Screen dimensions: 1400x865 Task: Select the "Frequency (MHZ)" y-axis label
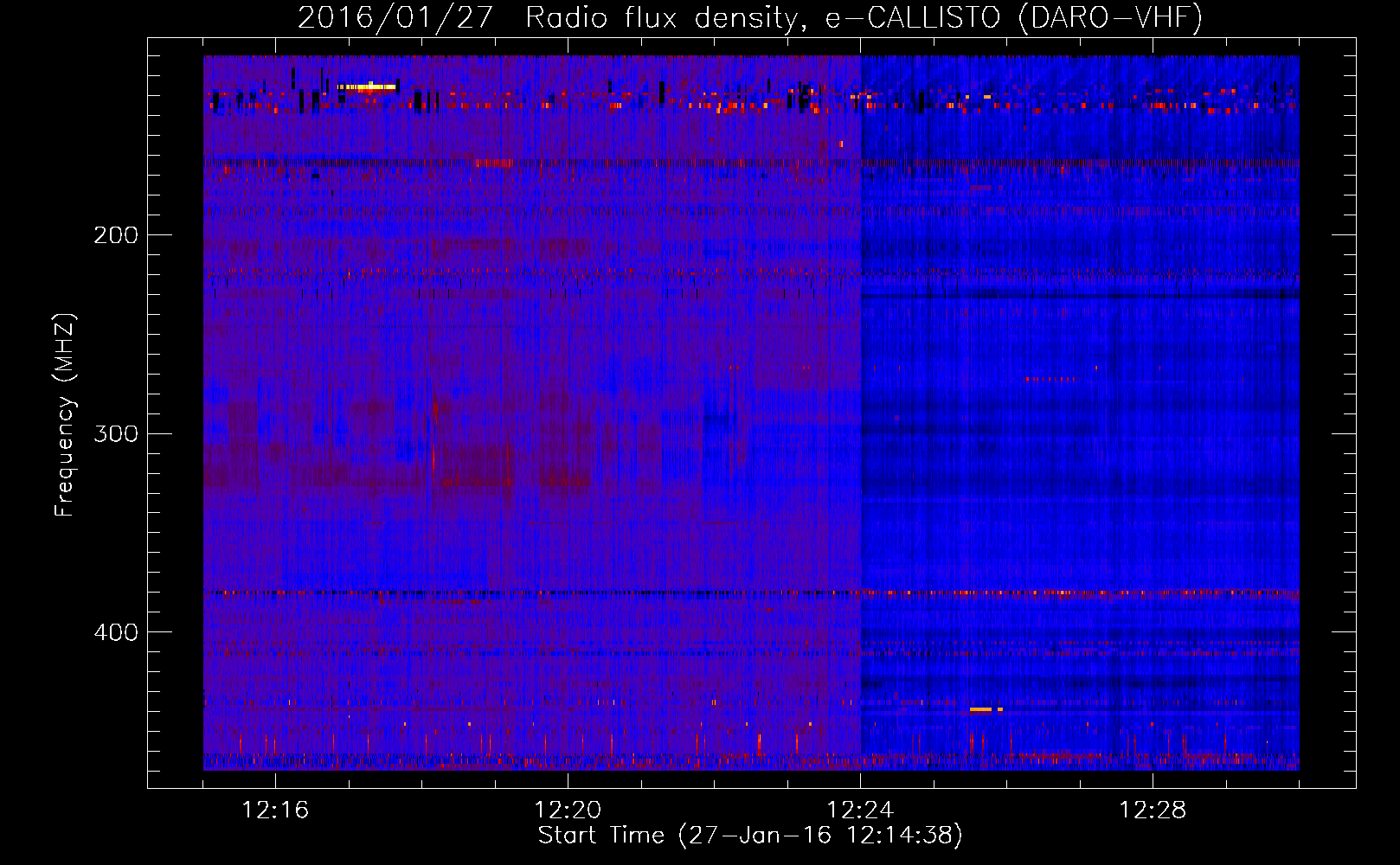pyautogui.click(x=65, y=415)
